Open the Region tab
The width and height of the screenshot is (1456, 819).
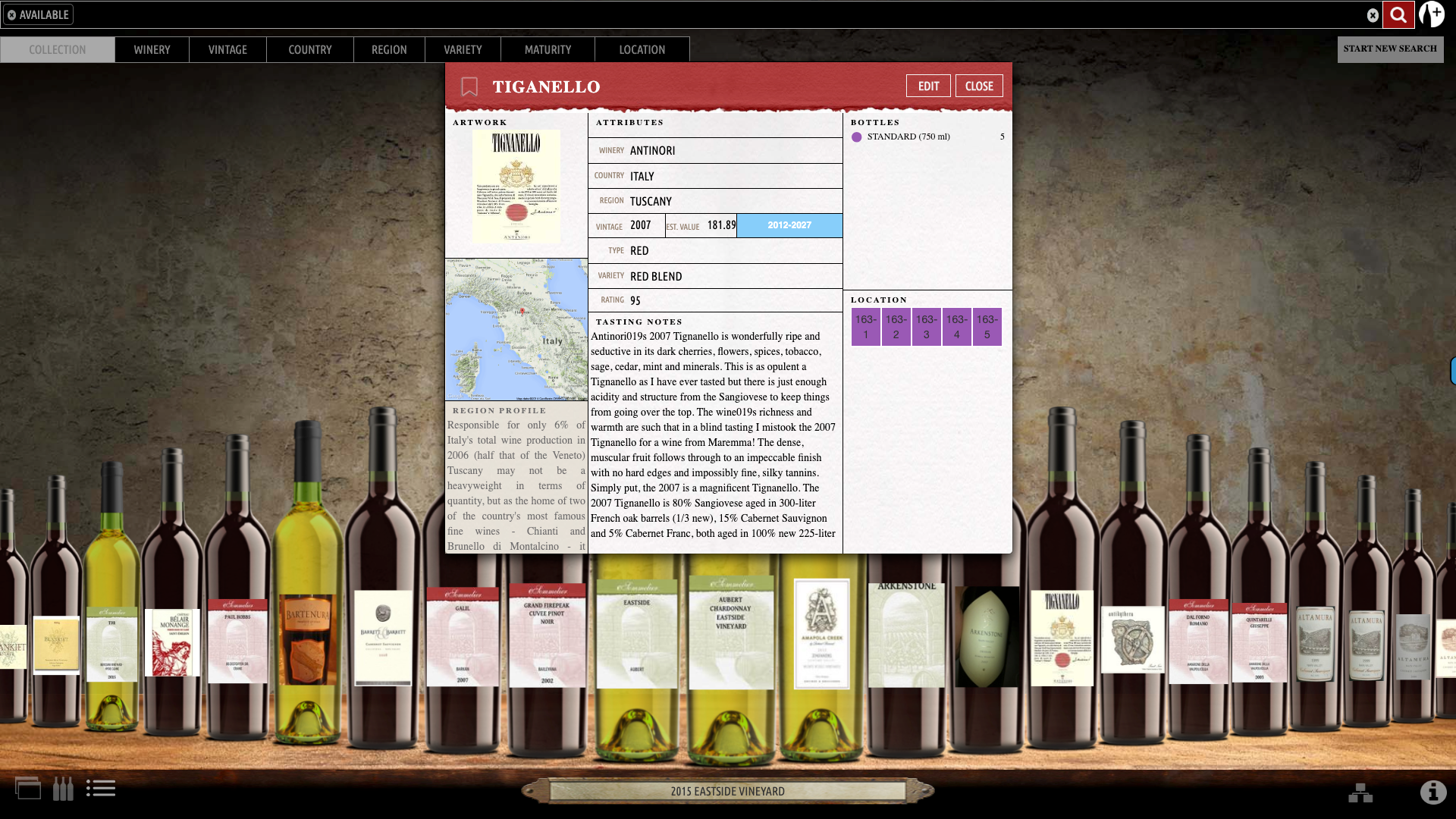(x=389, y=49)
